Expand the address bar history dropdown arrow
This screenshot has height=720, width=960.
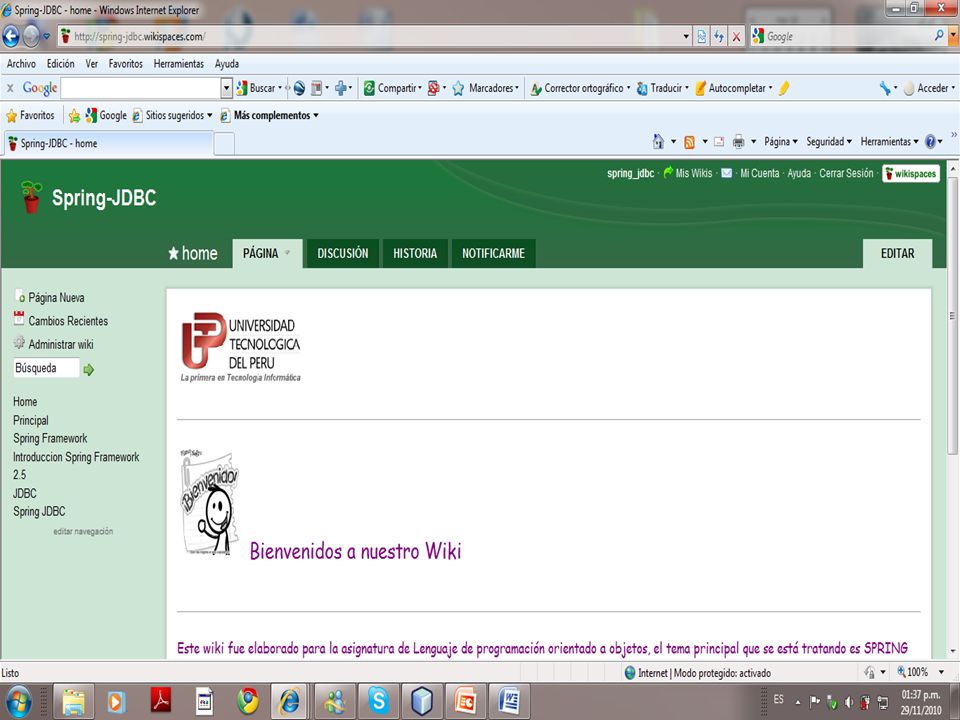[686, 37]
